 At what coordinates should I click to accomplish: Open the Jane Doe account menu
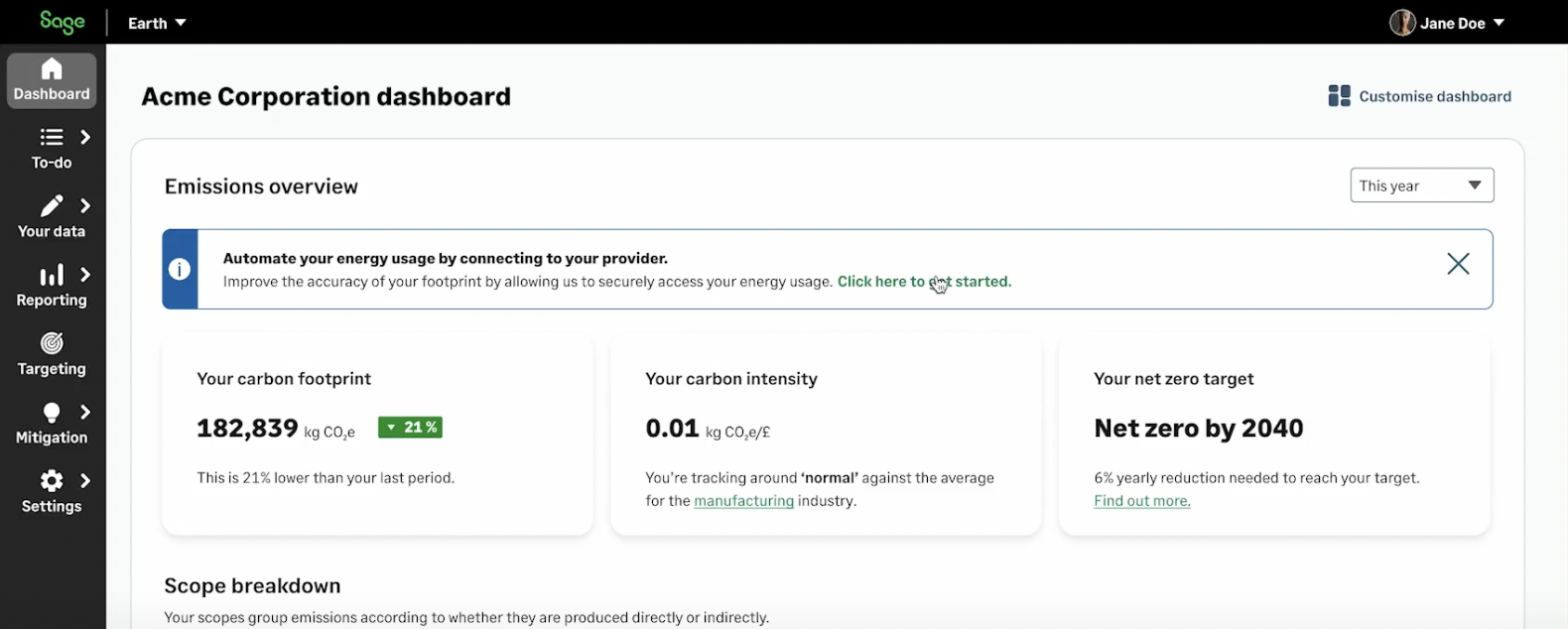tap(1448, 23)
